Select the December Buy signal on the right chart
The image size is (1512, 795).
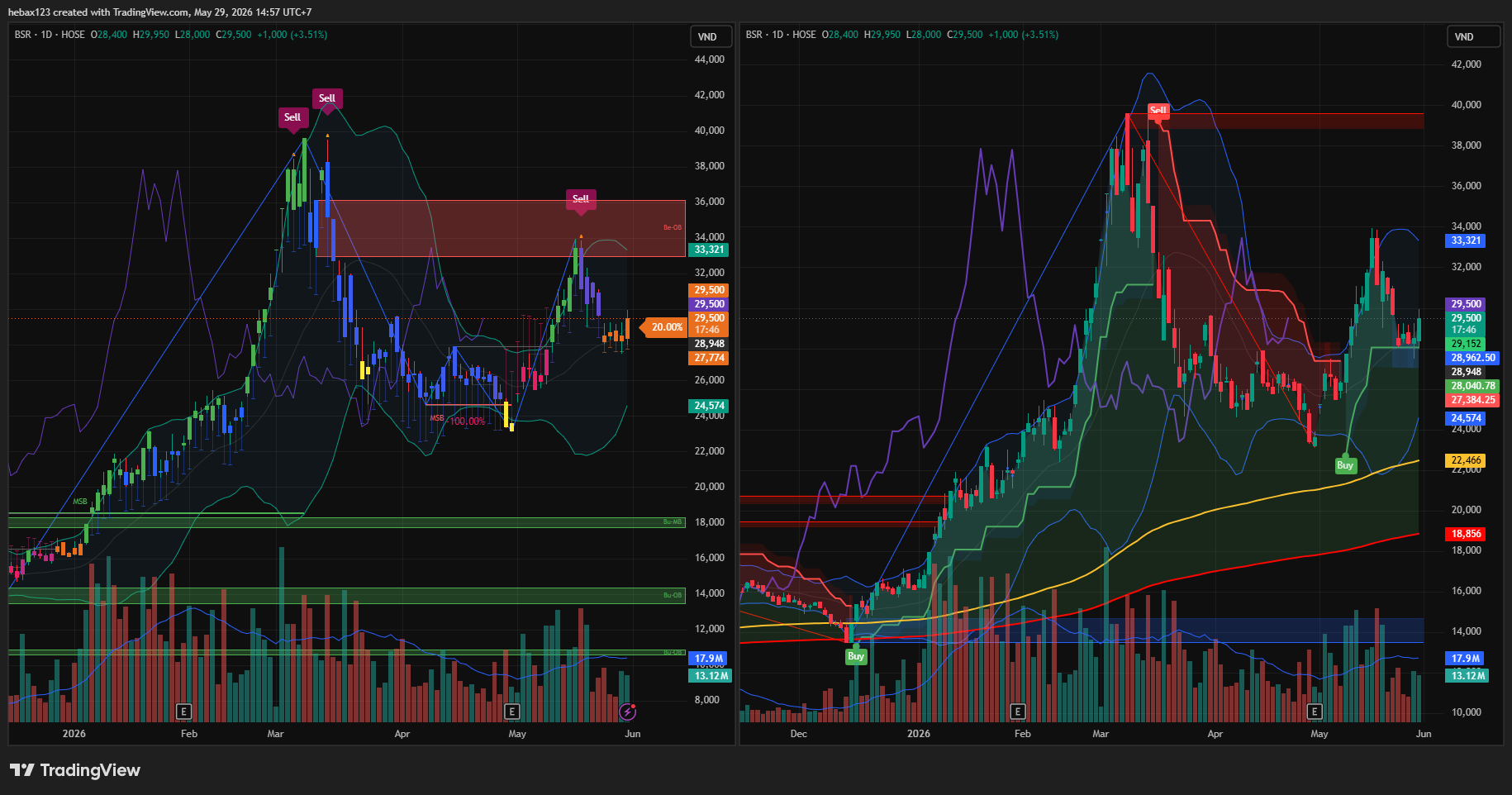click(x=856, y=655)
